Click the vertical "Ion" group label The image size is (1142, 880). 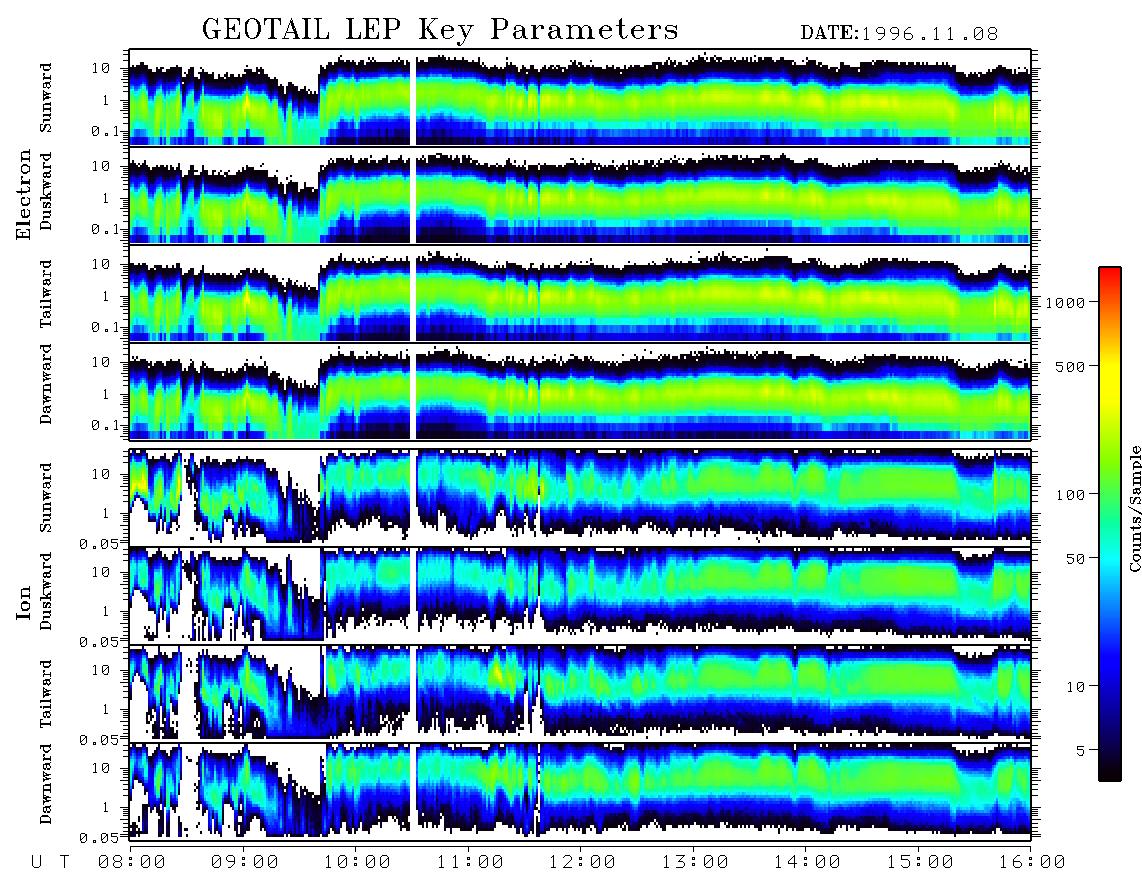tap(24, 603)
